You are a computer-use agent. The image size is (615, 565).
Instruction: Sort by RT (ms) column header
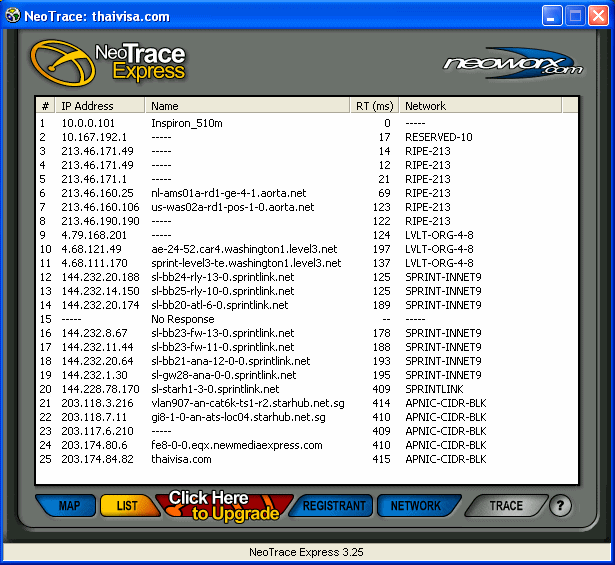tap(374, 106)
